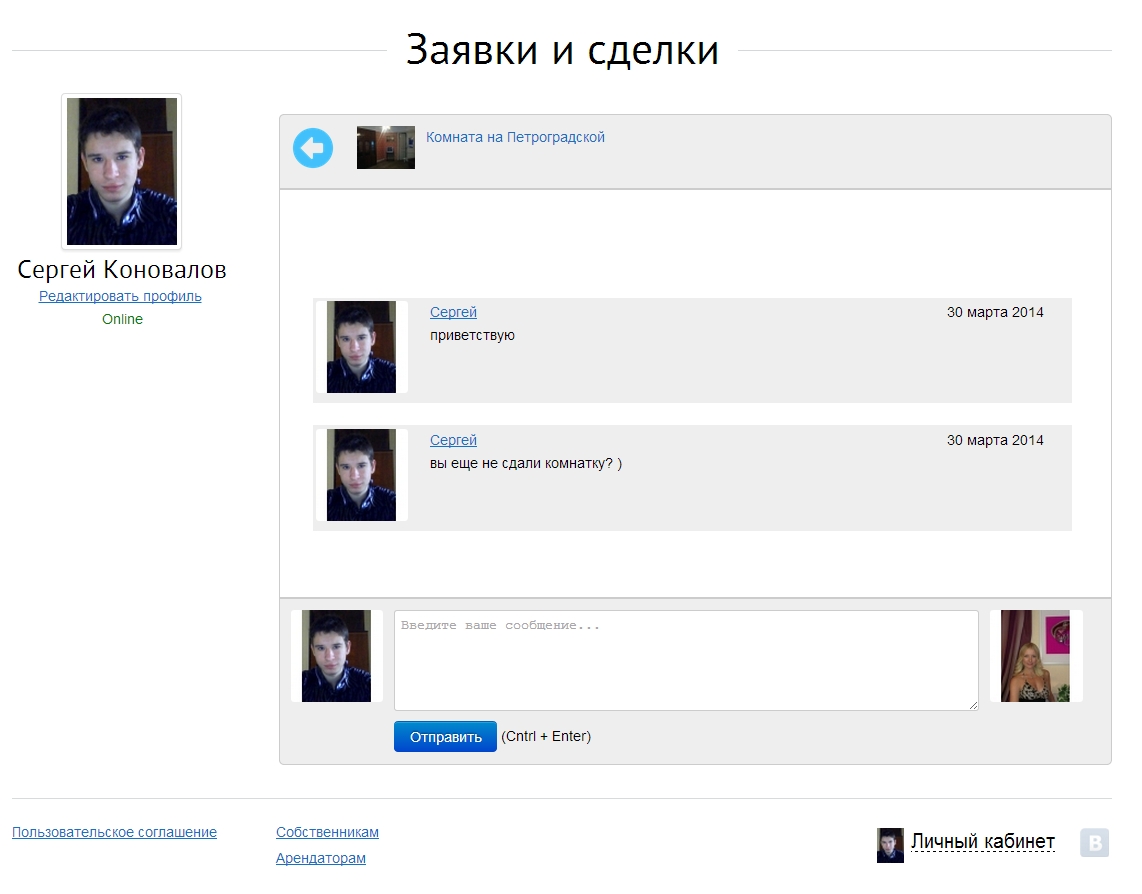Open the VK social network icon
1142x894 pixels.
pyautogui.click(x=1094, y=843)
